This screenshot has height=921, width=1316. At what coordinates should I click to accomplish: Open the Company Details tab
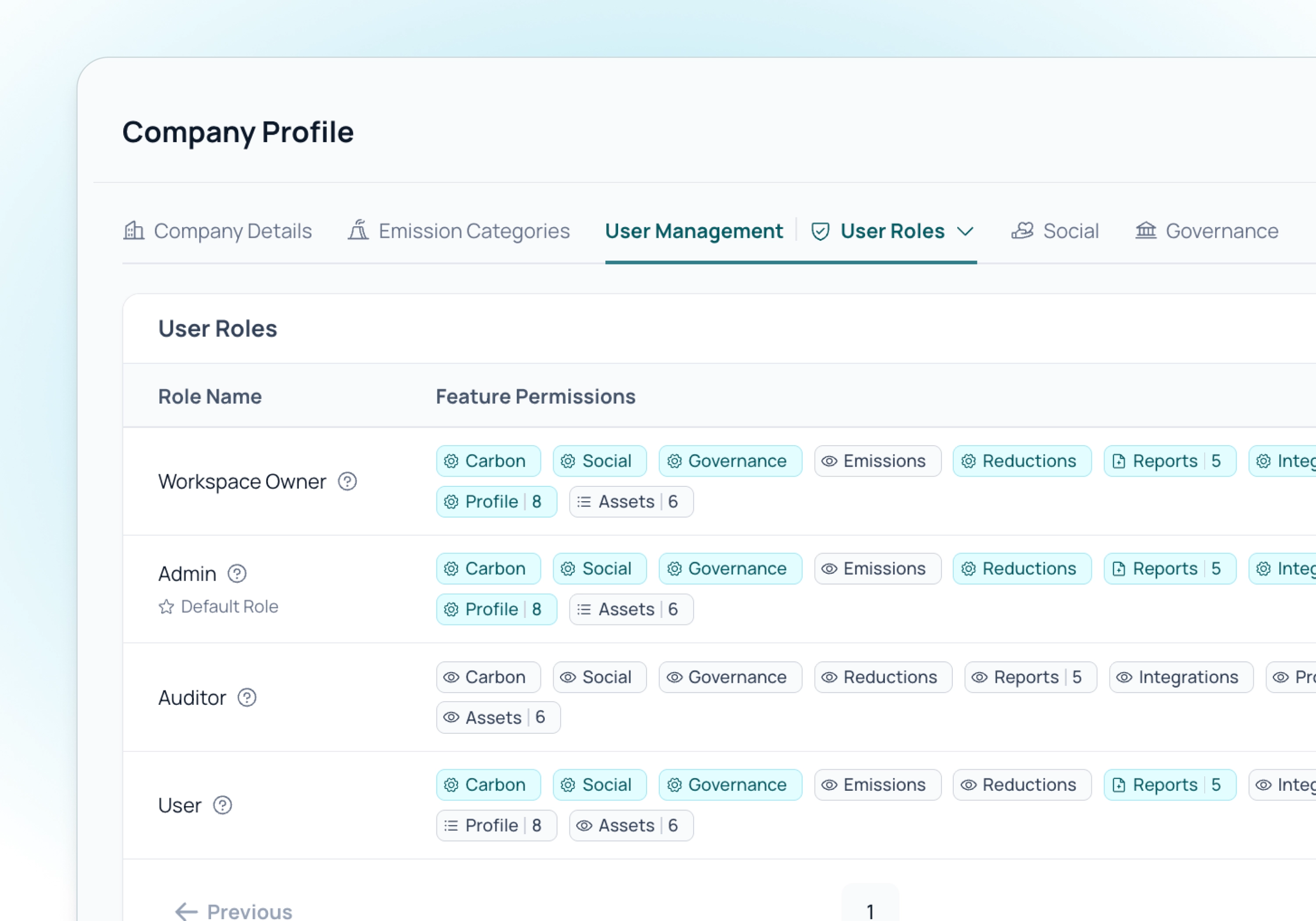pos(218,231)
